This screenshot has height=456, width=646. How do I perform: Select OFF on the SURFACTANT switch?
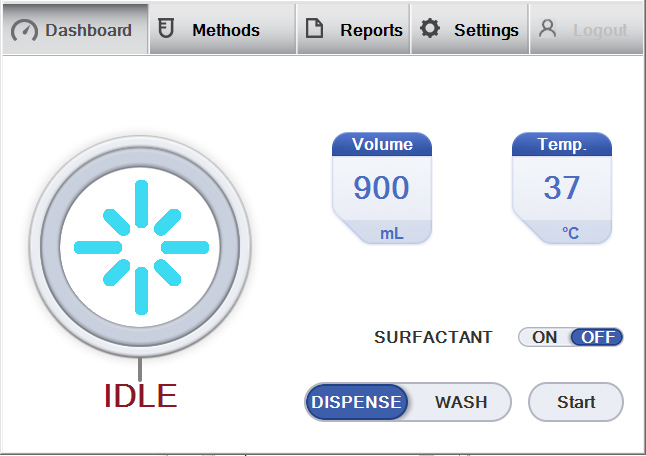pyautogui.click(x=598, y=337)
